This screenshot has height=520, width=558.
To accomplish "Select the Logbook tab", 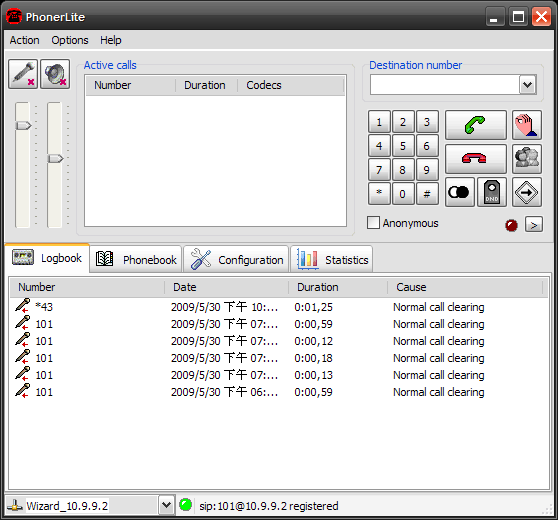I will 47,258.
